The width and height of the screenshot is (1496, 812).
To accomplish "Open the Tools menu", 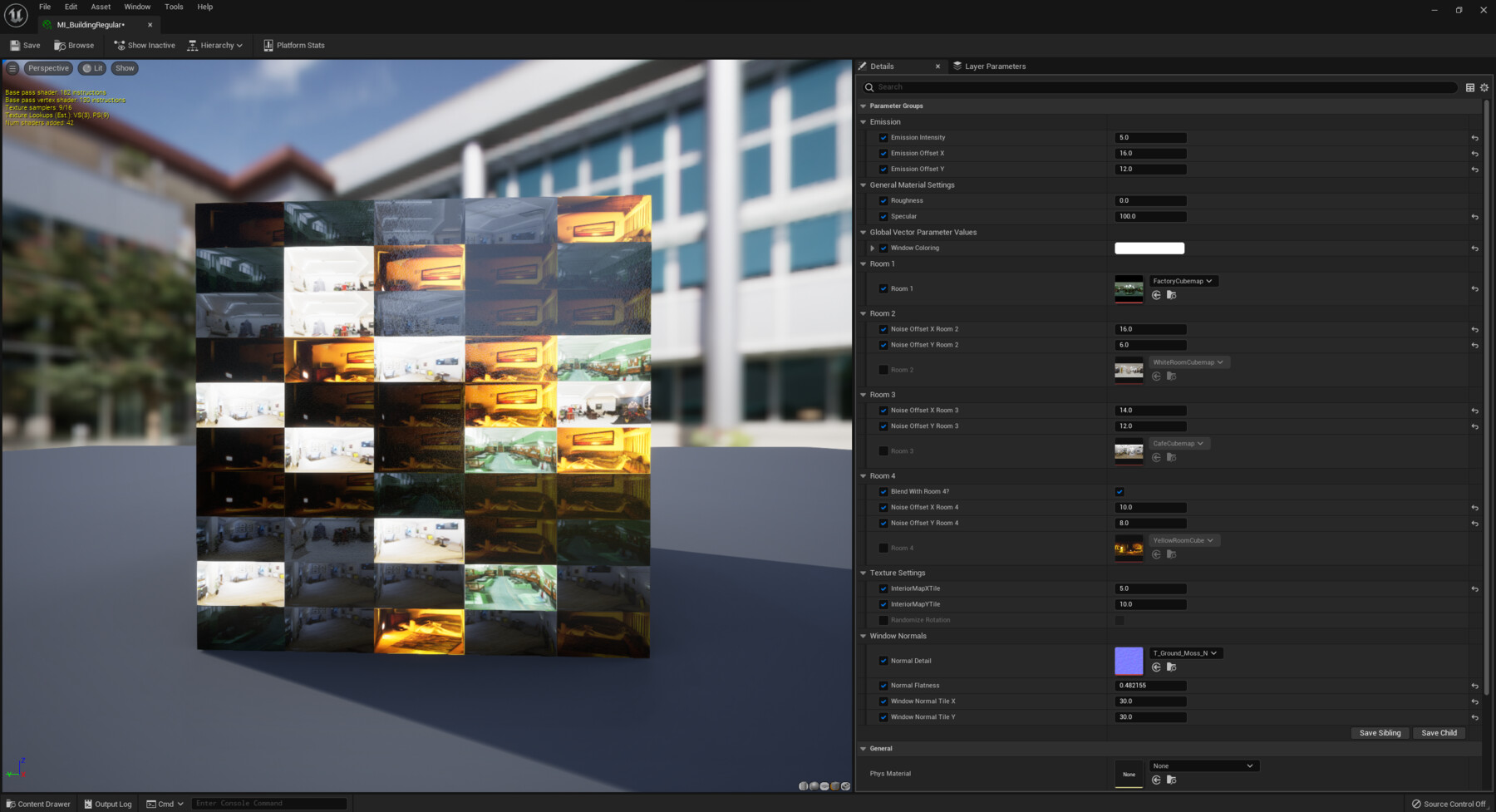I will 174,7.
